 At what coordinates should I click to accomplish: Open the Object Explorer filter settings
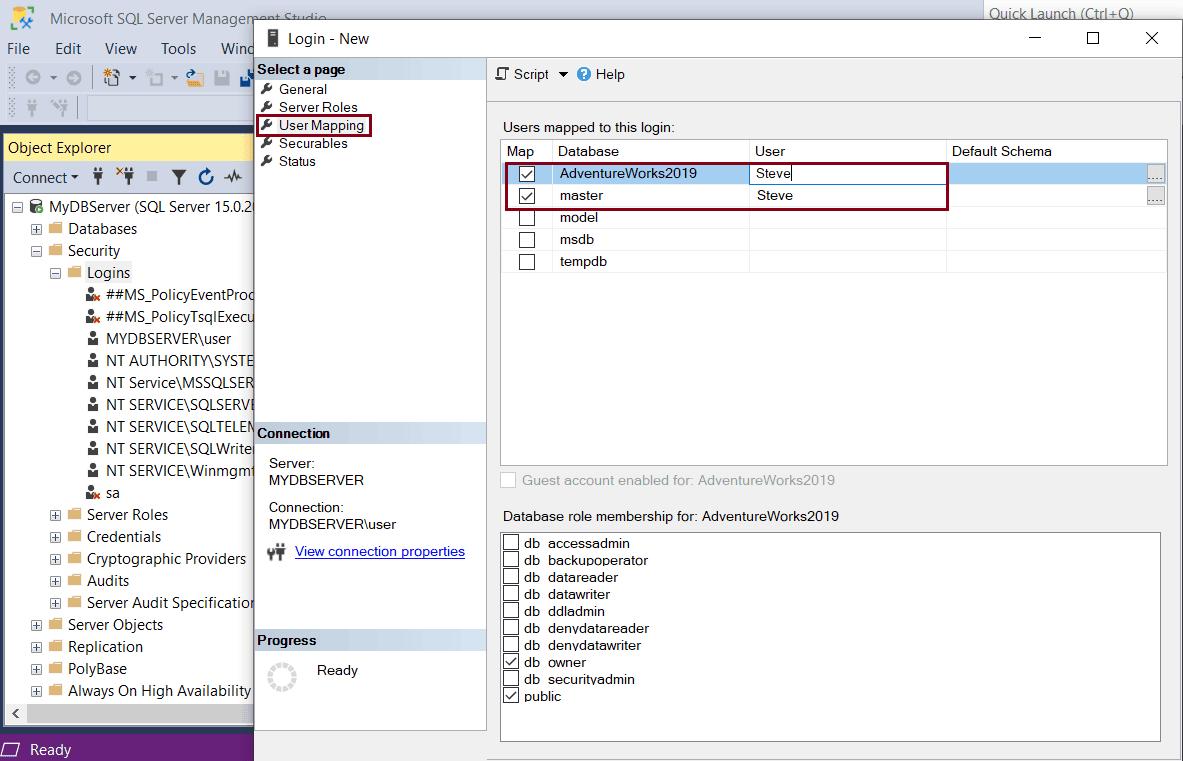pyautogui.click(x=180, y=177)
